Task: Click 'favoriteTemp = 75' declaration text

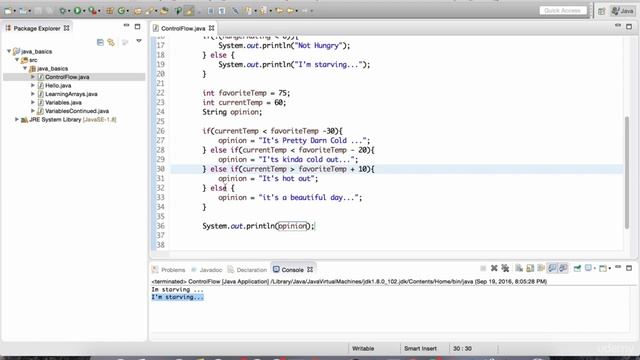Action: click(x=253, y=93)
